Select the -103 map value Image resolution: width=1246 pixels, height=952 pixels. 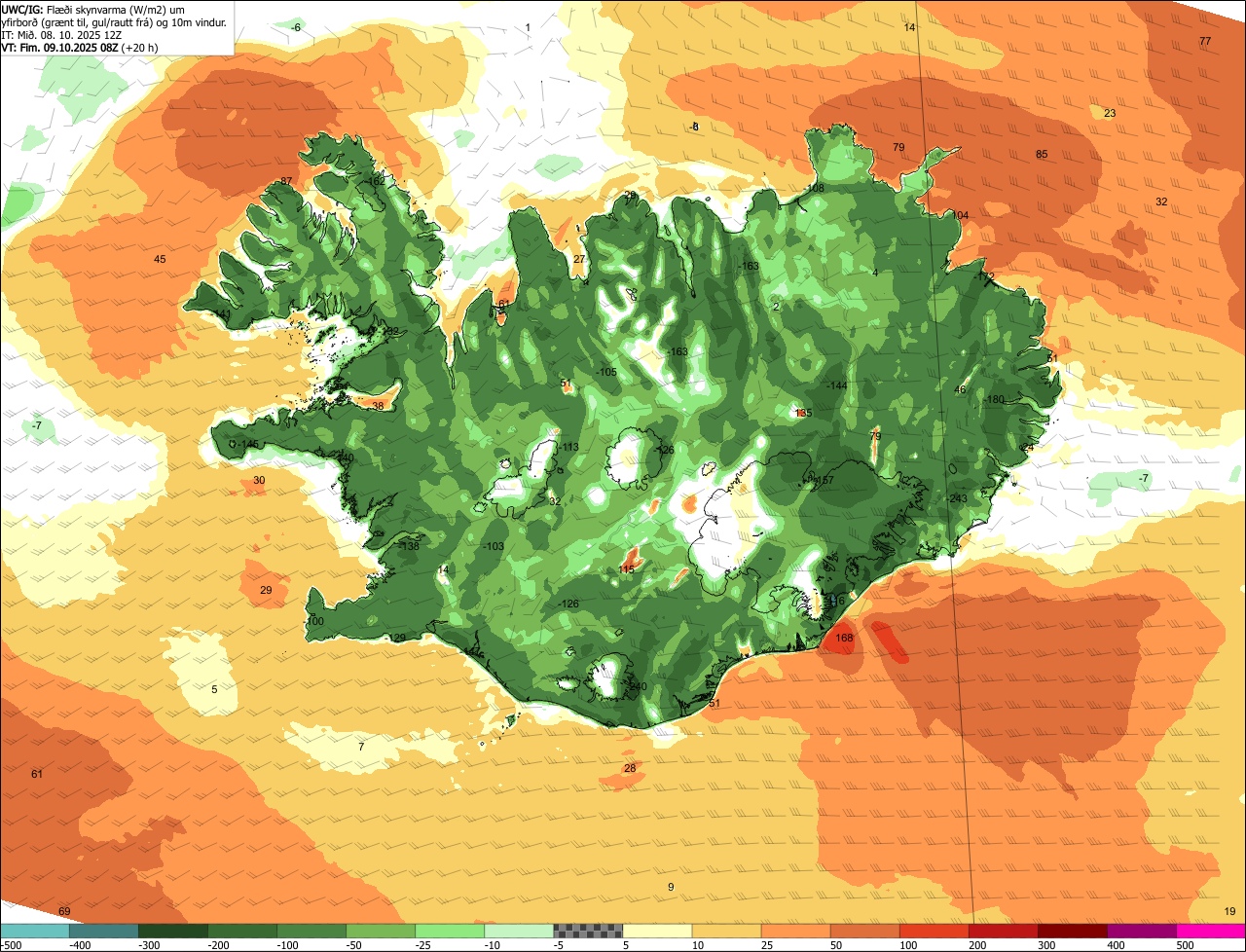click(494, 547)
